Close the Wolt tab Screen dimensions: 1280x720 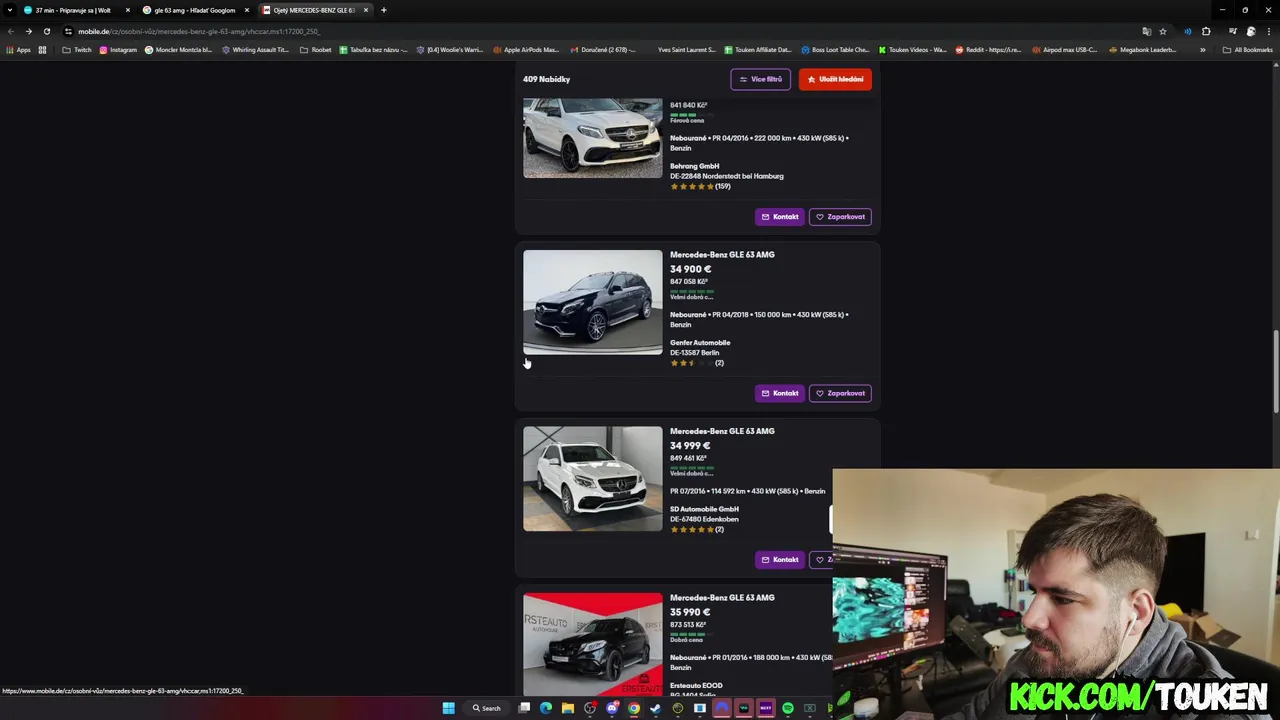(128, 10)
